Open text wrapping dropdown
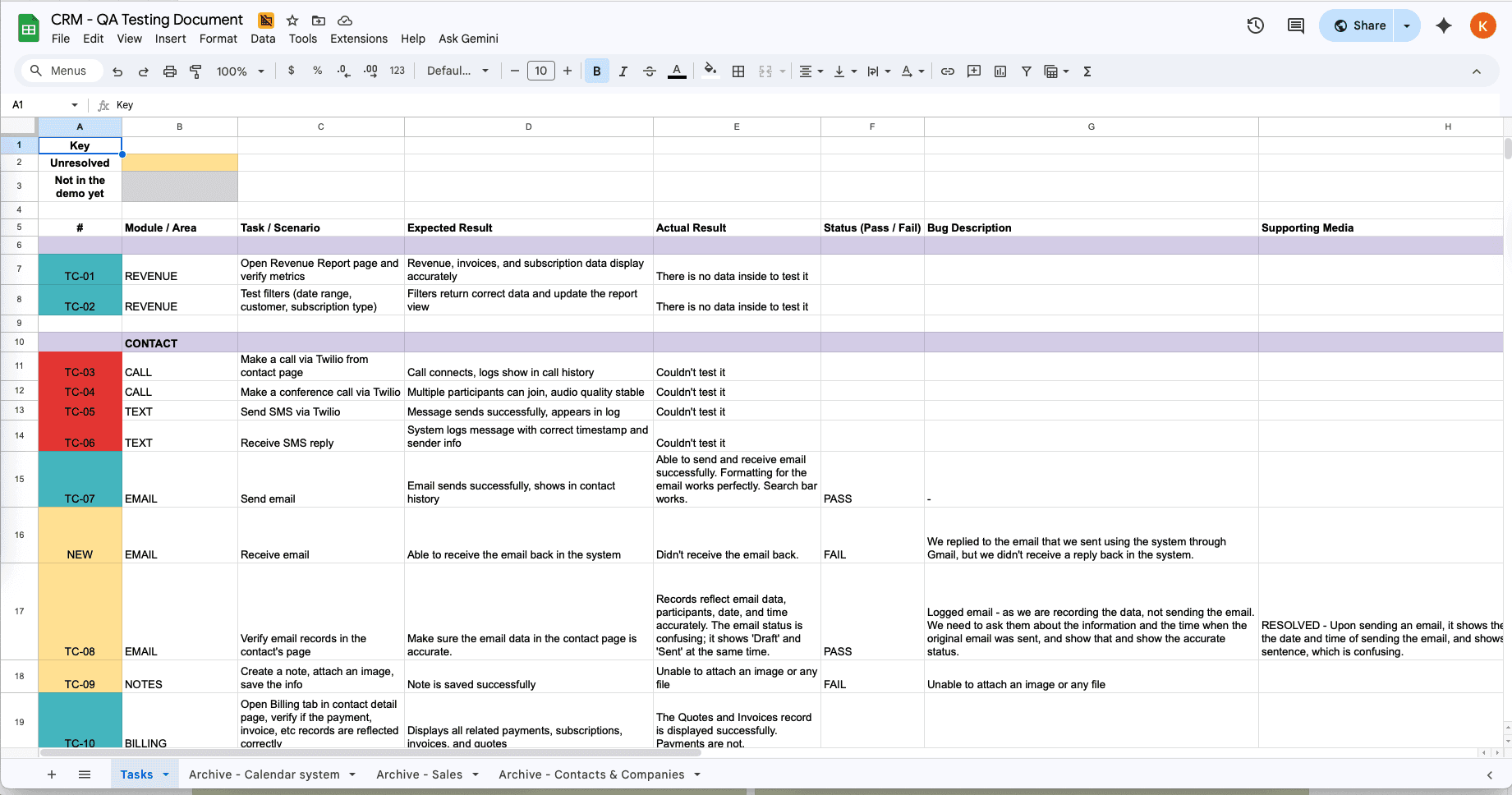The width and height of the screenshot is (1512, 795). [x=878, y=71]
